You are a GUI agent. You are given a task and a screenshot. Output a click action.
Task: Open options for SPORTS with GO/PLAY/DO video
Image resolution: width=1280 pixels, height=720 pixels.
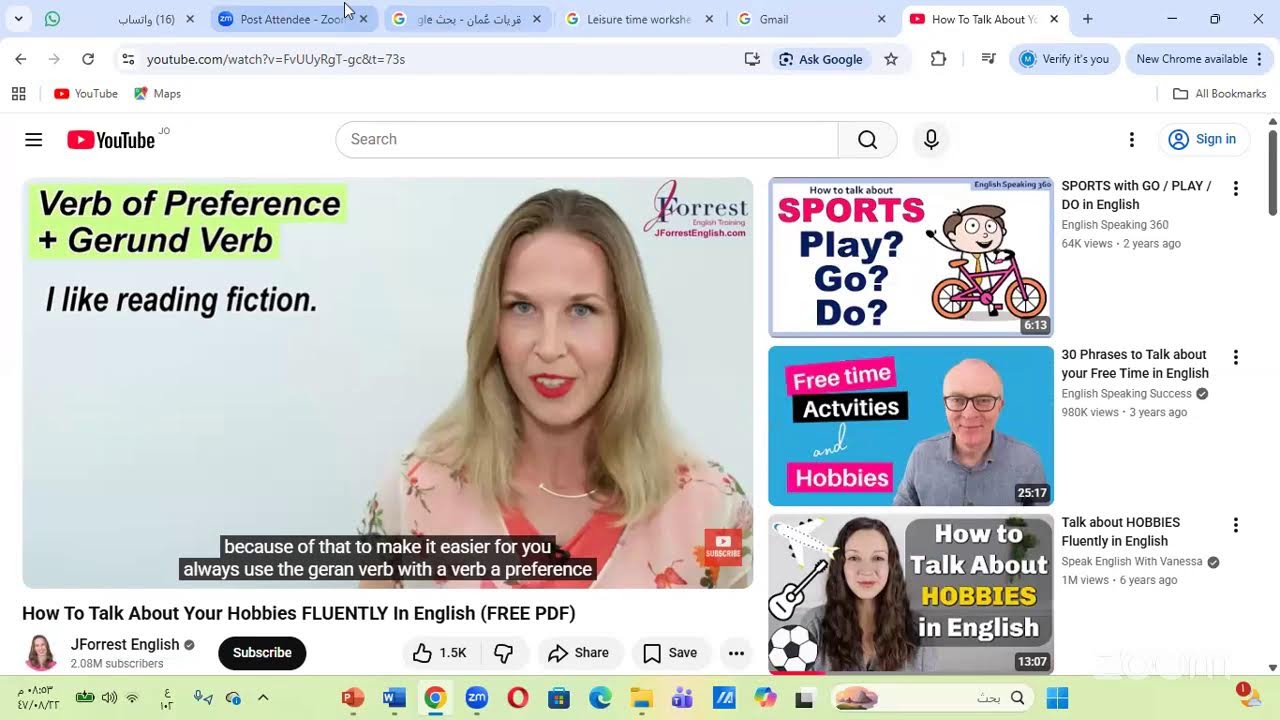1236,188
